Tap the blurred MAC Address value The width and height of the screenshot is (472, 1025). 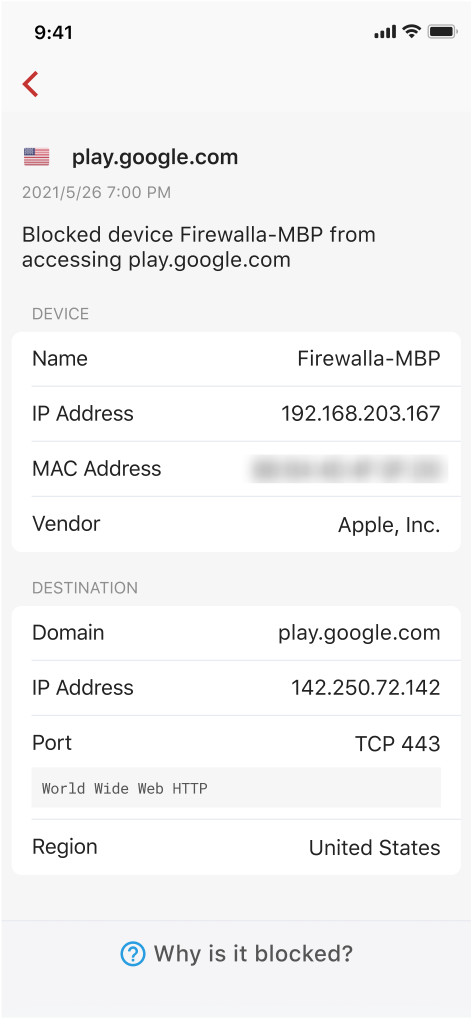coord(347,469)
